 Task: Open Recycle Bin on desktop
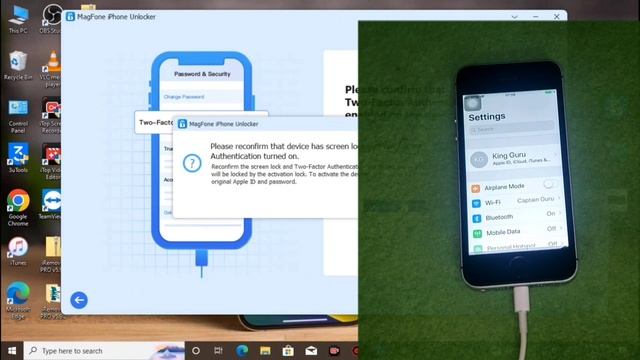click(18, 64)
